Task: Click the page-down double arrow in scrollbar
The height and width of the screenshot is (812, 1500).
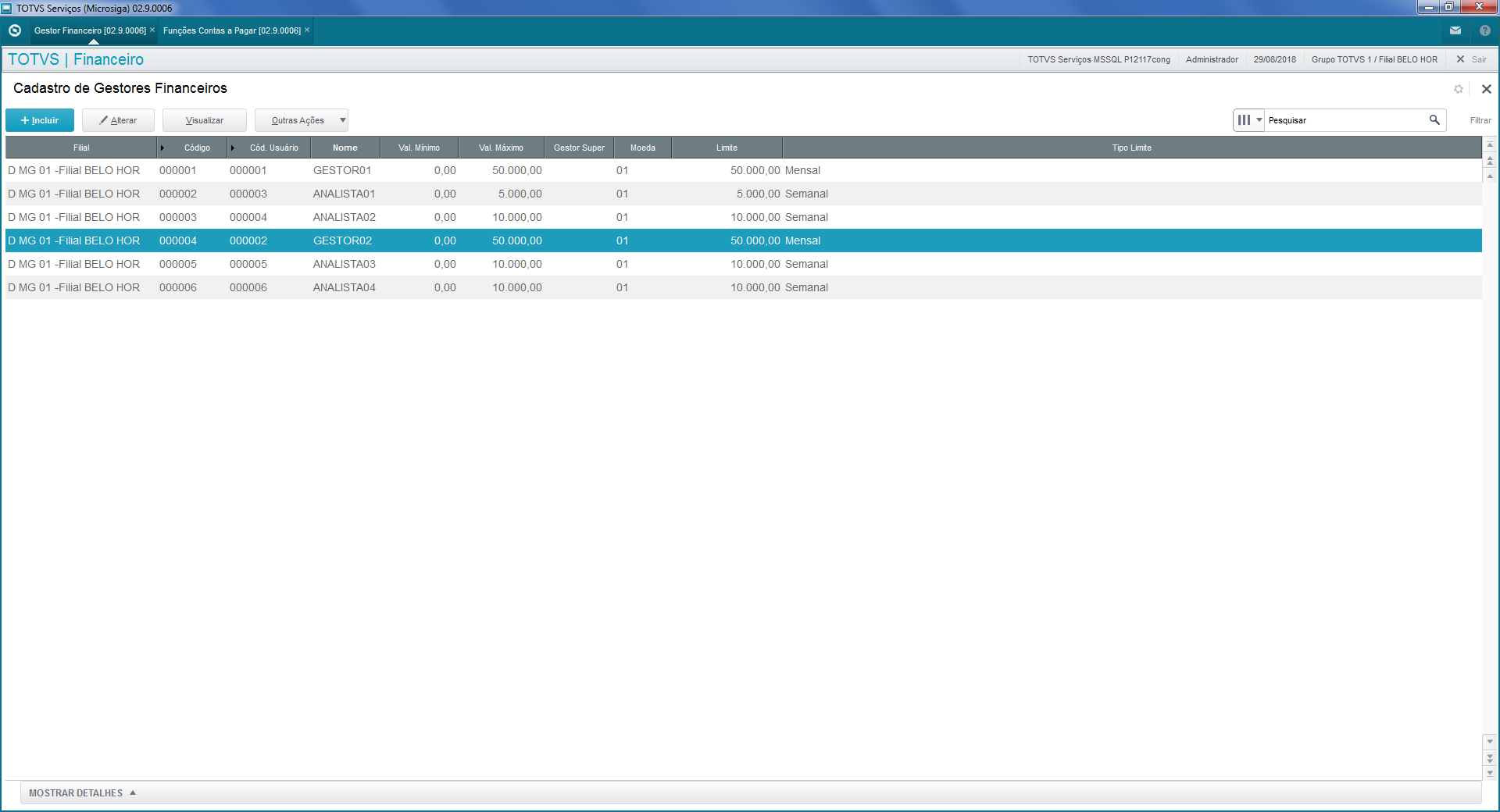Action: click(x=1490, y=757)
